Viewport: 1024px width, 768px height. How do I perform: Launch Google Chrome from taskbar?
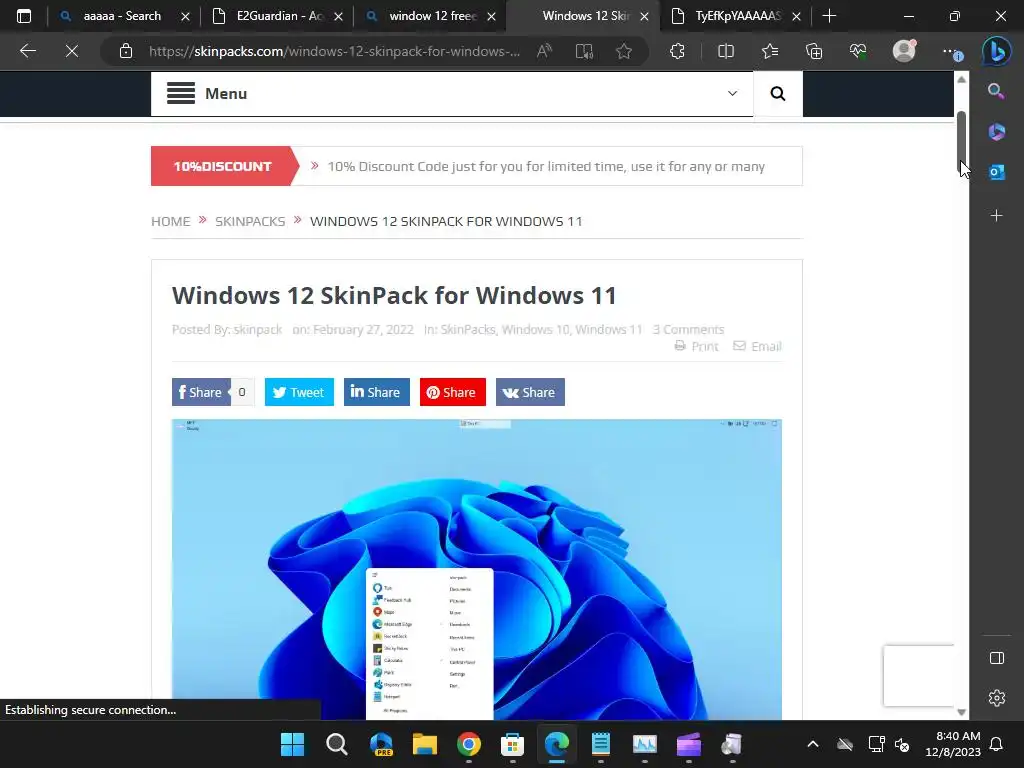(x=469, y=744)
